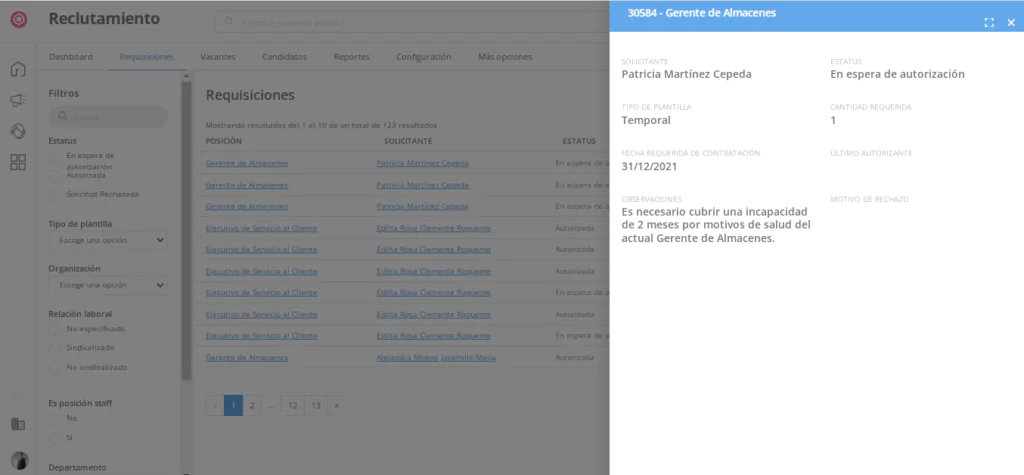Viewport: 1024px width, 475px height.
Task: Switch to the Vacantes tab
Action: (x=218, y=57)
